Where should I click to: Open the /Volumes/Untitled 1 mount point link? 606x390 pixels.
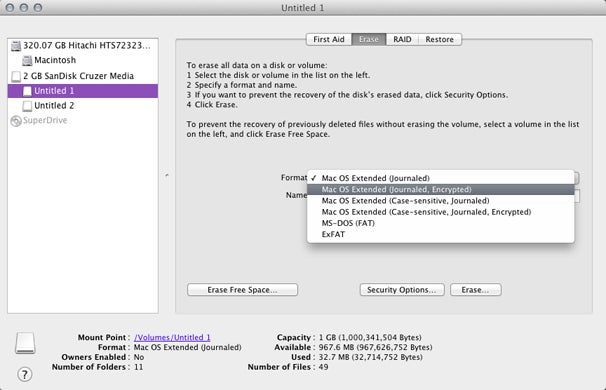(x=172, y=337)
